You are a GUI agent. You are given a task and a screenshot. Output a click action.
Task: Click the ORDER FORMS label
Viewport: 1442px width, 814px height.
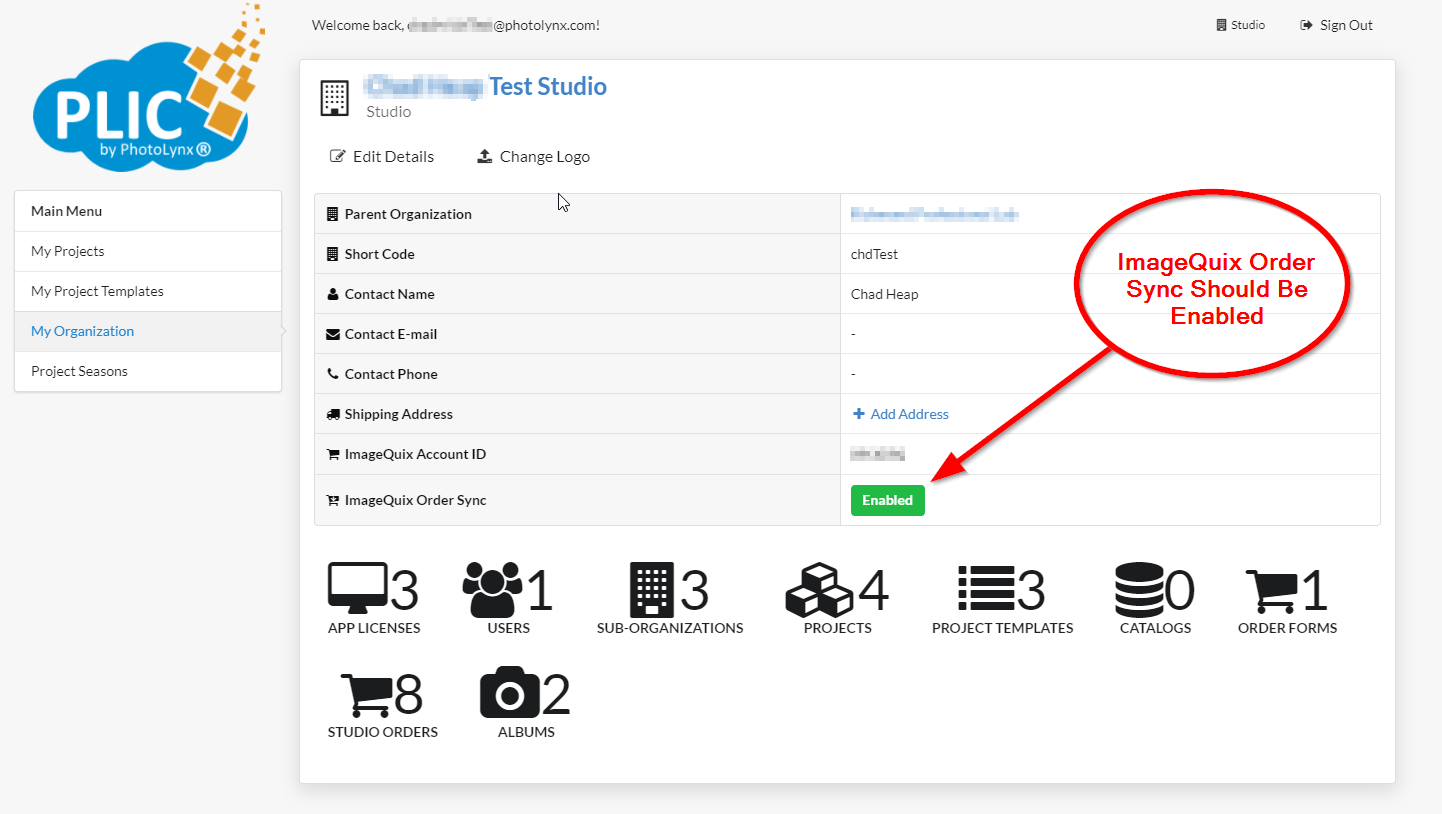point(1287,628)
